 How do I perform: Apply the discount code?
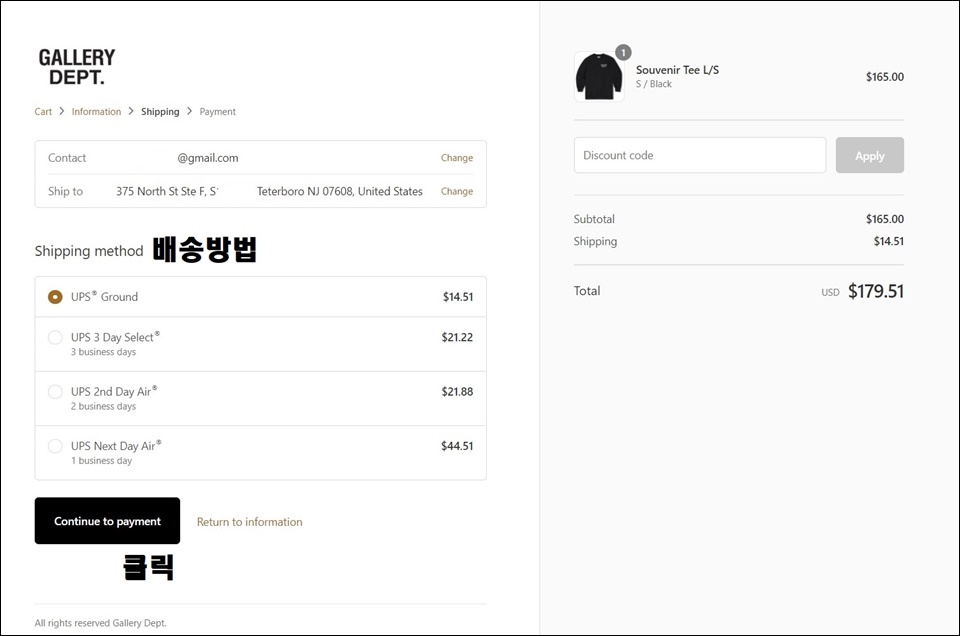(869, 155)
